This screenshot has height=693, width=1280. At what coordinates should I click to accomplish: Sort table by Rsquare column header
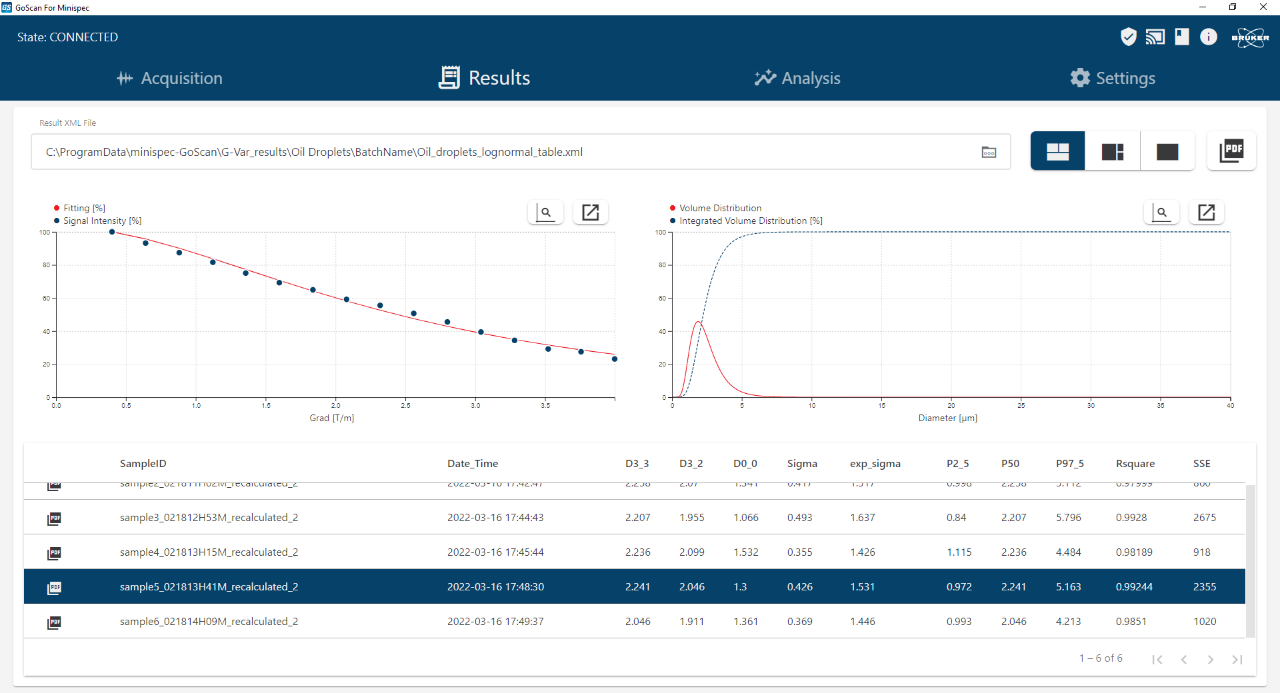[1135, 463]
